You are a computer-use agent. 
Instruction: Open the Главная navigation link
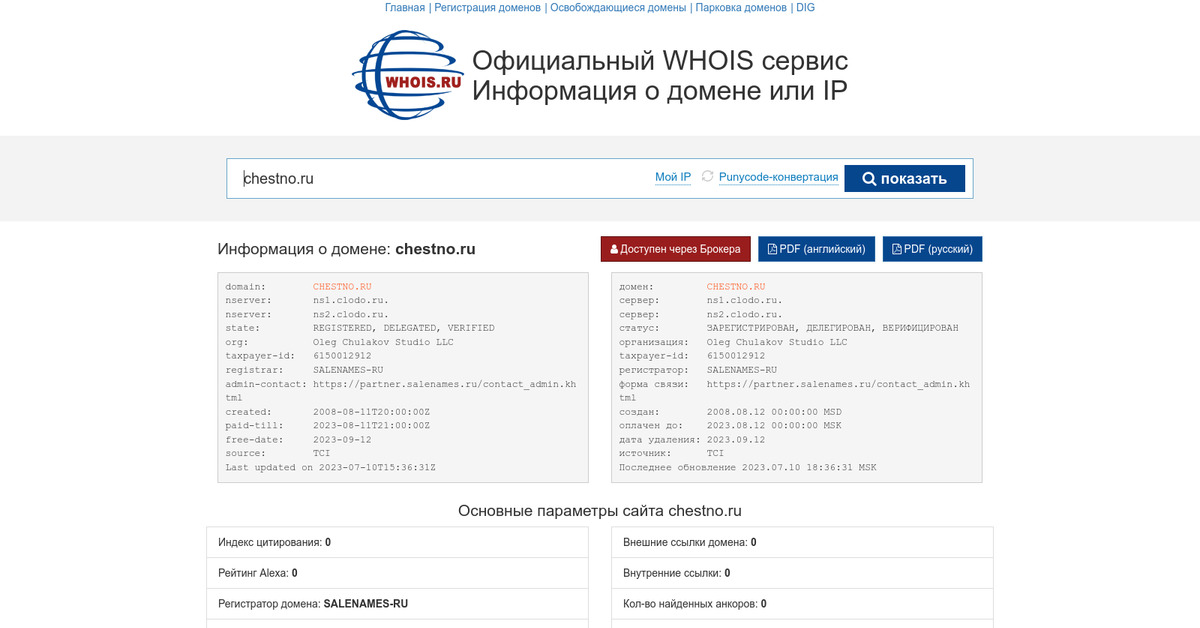[x=405, y=7]
